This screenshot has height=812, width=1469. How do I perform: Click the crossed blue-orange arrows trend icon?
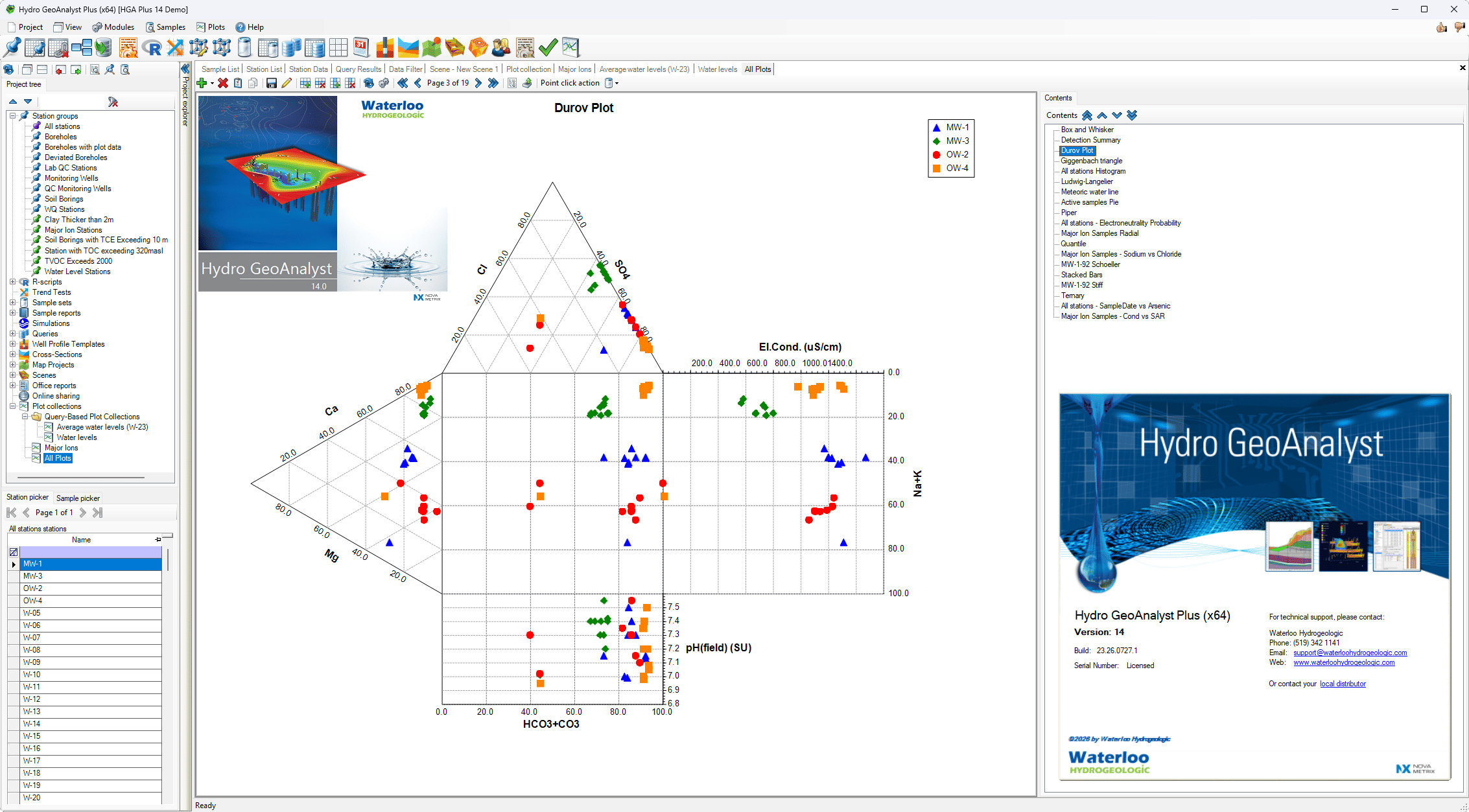[x=175, y=47]
